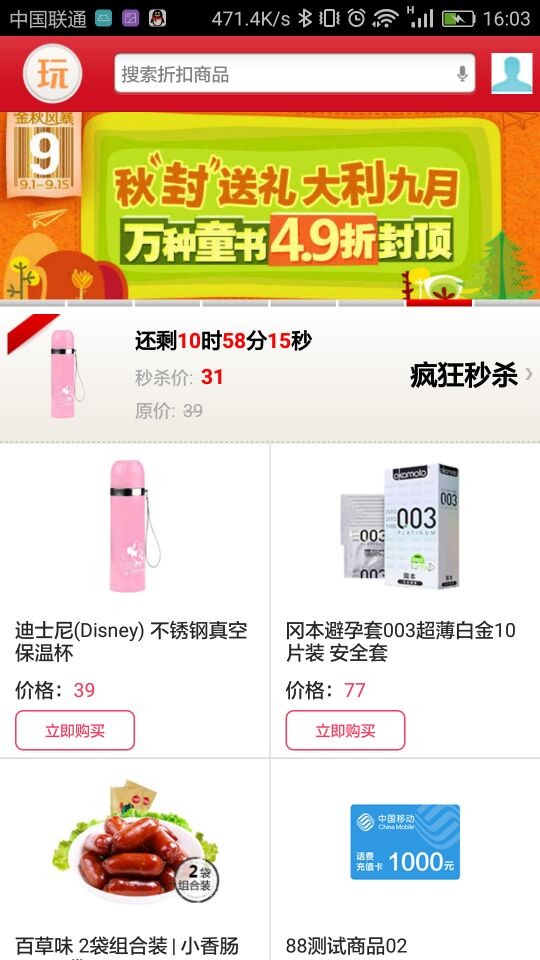Open the Okamoto 003 product image
This screenshot has width=540, height=960.
click(x=399, y=526)
